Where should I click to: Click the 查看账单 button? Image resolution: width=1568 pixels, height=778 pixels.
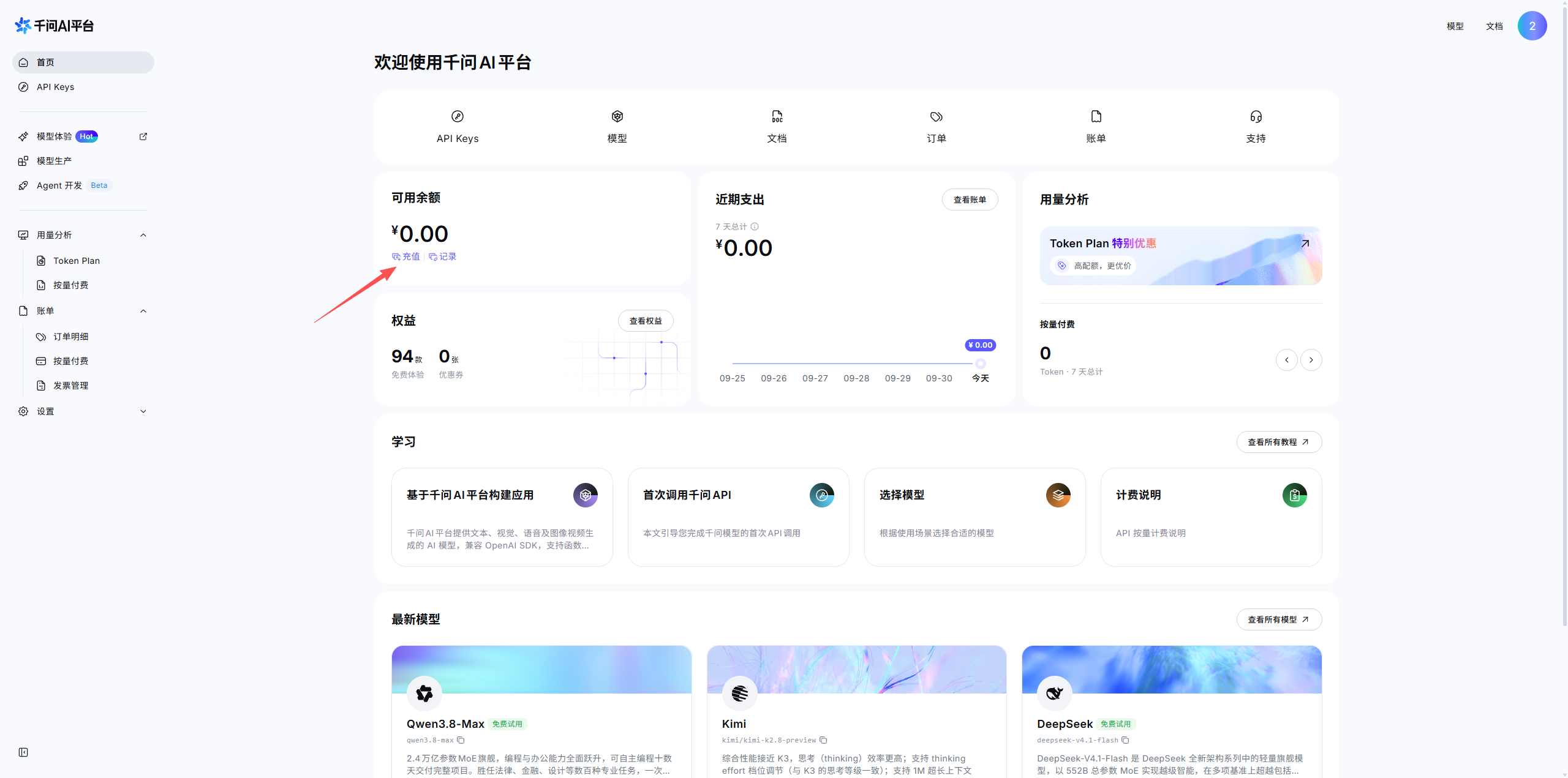pyautogui.click(x=970, y=200)
